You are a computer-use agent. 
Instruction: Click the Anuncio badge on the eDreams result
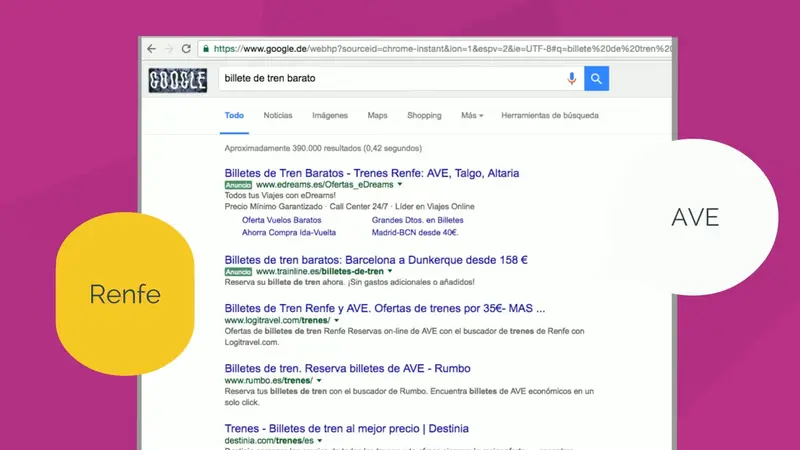tap(238, 185)
